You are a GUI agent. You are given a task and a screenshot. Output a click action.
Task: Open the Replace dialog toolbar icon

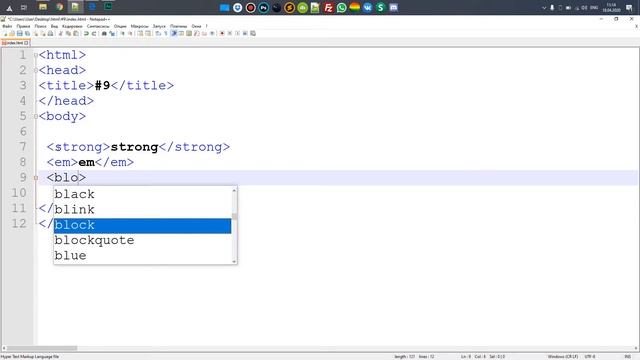(112, 33)
